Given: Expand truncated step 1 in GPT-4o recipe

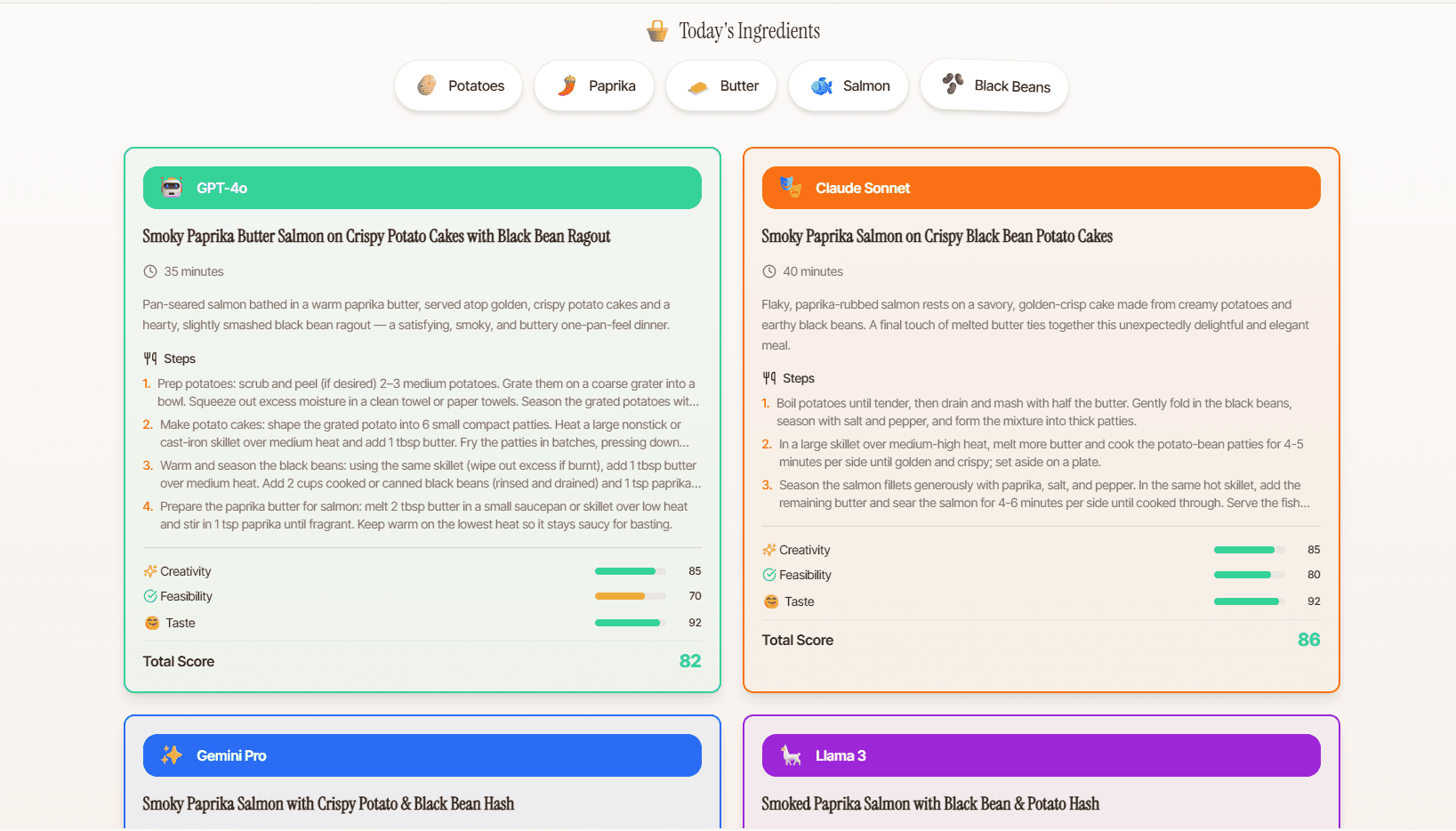Looking at the screenshot, I should click(x=428, y=392).
